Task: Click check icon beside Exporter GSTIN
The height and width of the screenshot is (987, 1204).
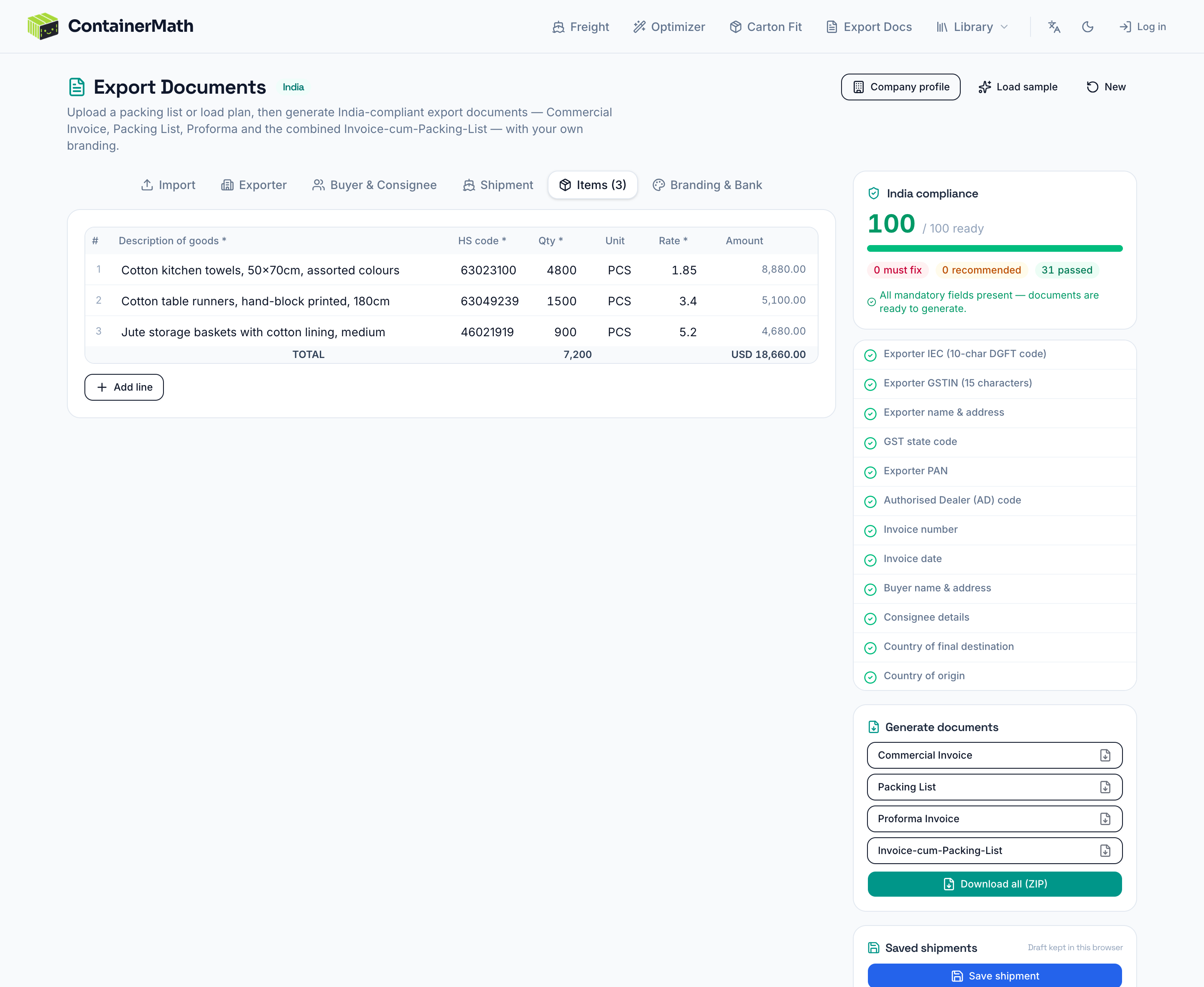Action: (x=870, y=385)
